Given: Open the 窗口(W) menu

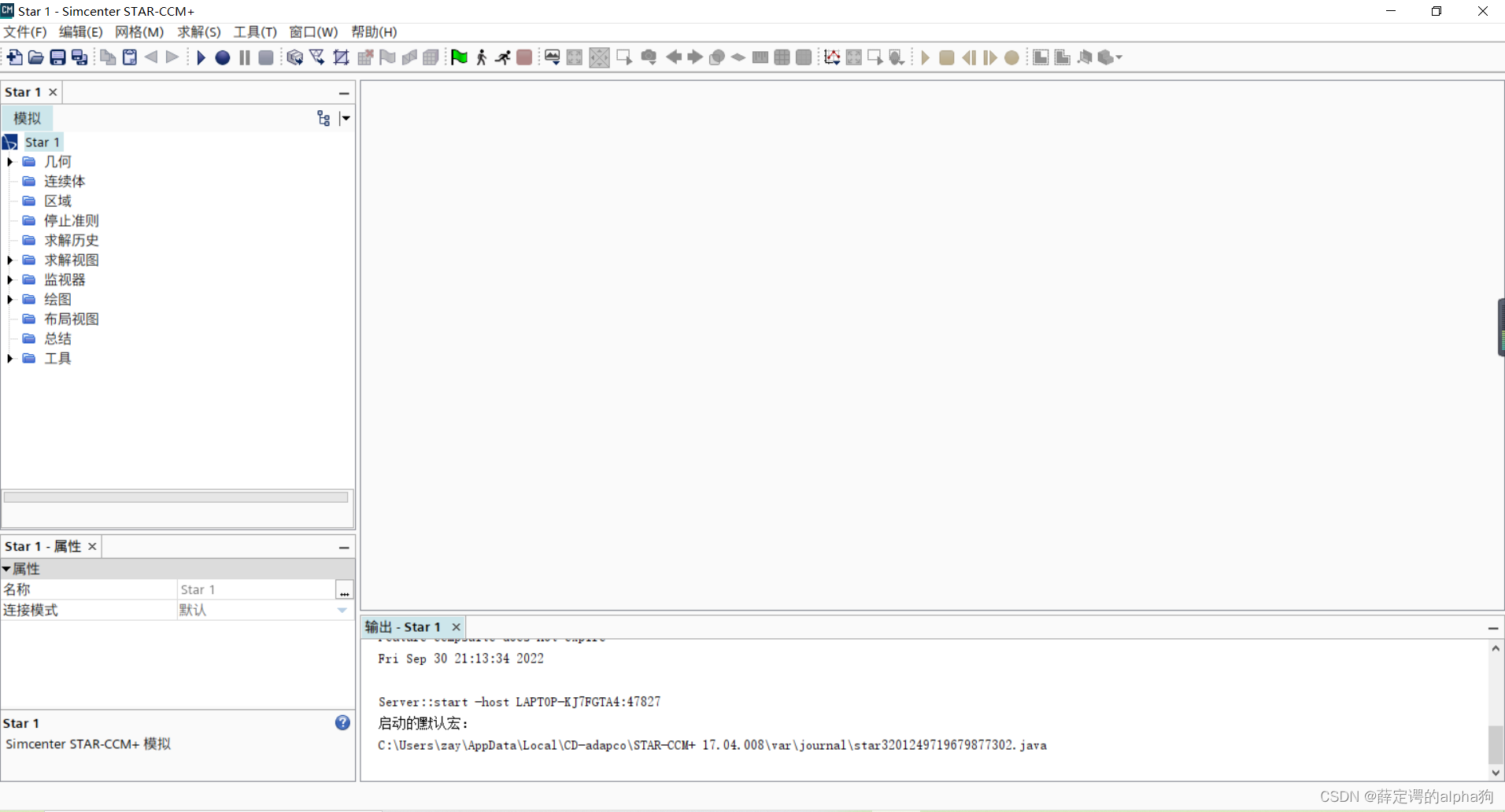Looking at the screenshot, I should (x=313, y=31).
